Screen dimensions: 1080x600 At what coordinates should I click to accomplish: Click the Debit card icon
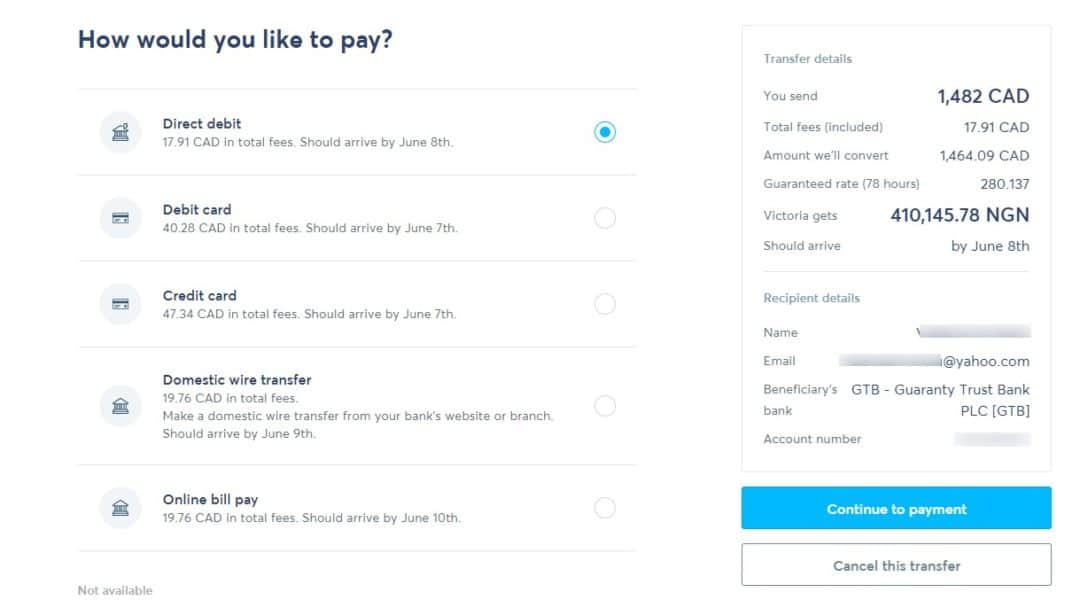click(x=121, y=218)
